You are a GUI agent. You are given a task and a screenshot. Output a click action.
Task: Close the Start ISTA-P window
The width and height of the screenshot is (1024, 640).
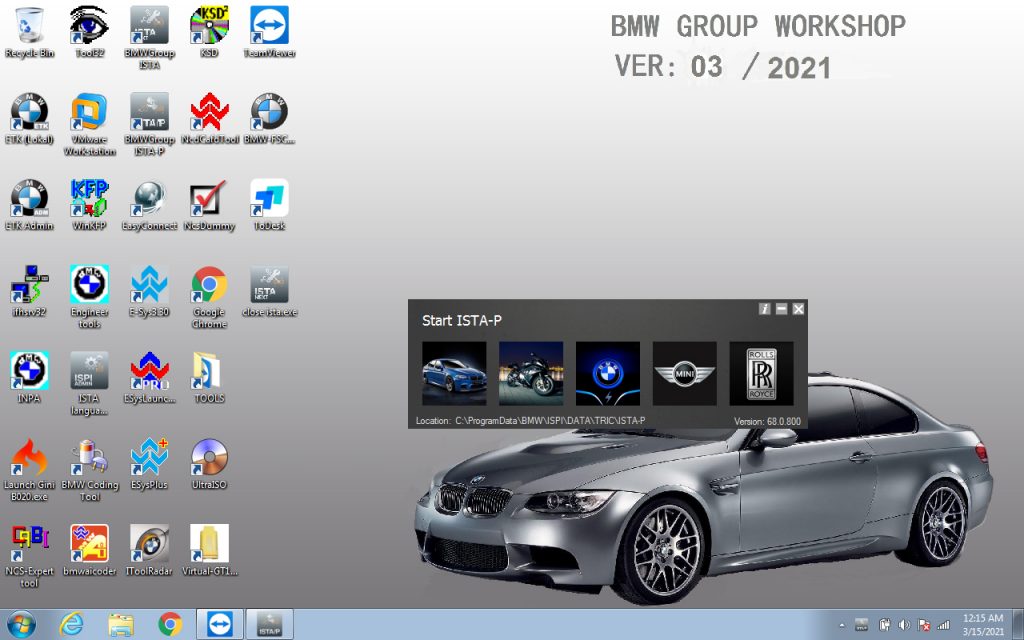(x=798, y=309)
